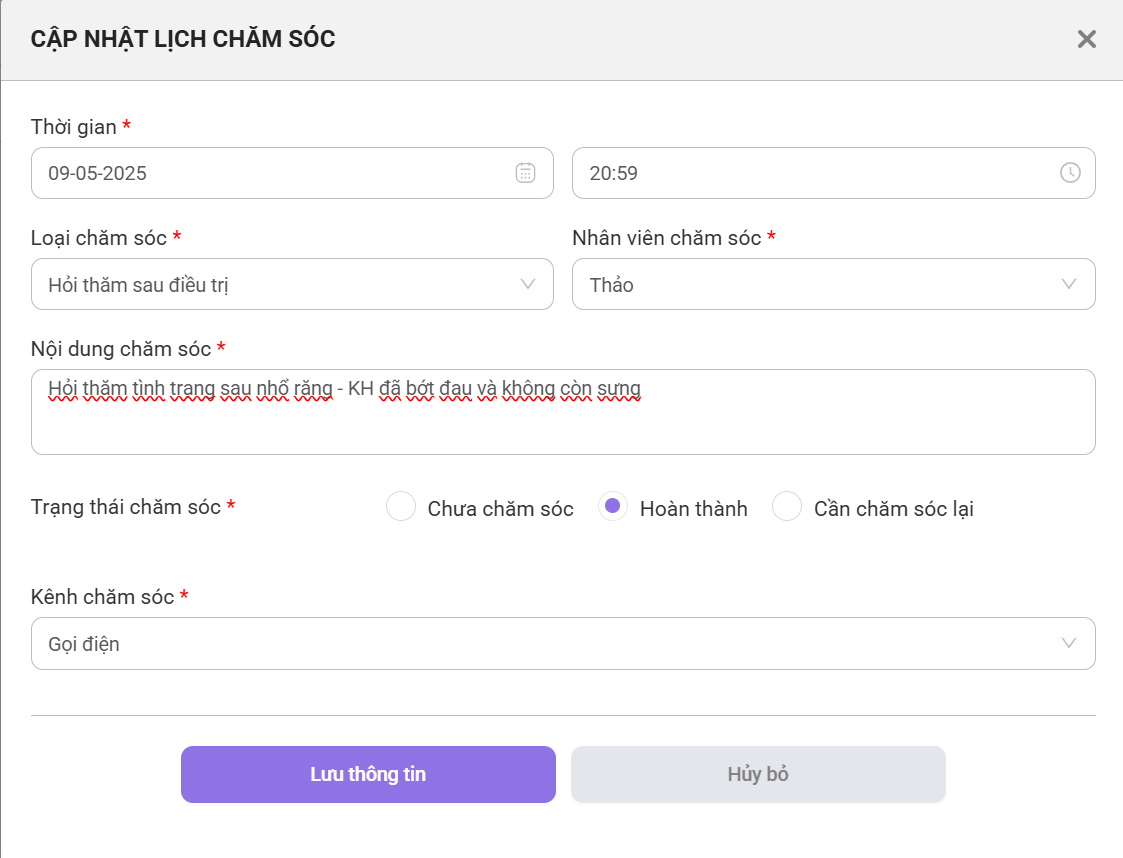Click the Cần chăm sóc lại label text
Viewport: 1123px width, 858px height.
(x=894, y=509)
